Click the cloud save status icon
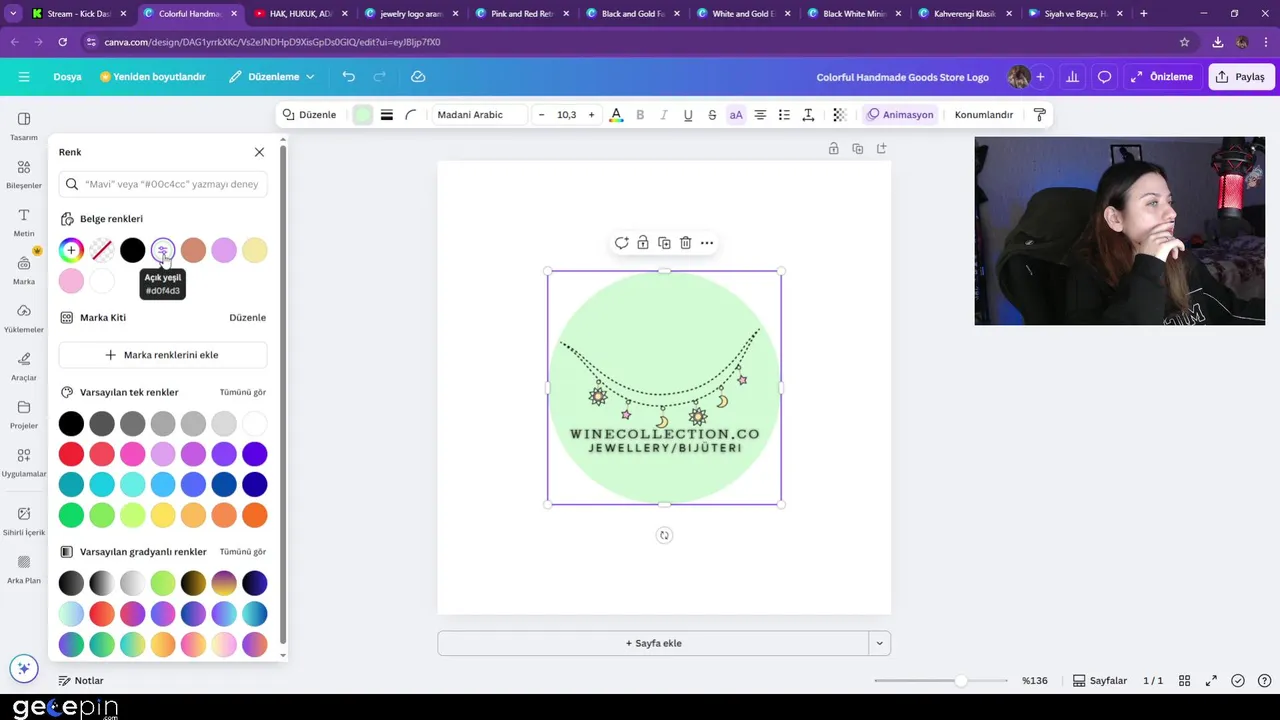The height and width of the screenshot is (720, 1280). (418, 77)
